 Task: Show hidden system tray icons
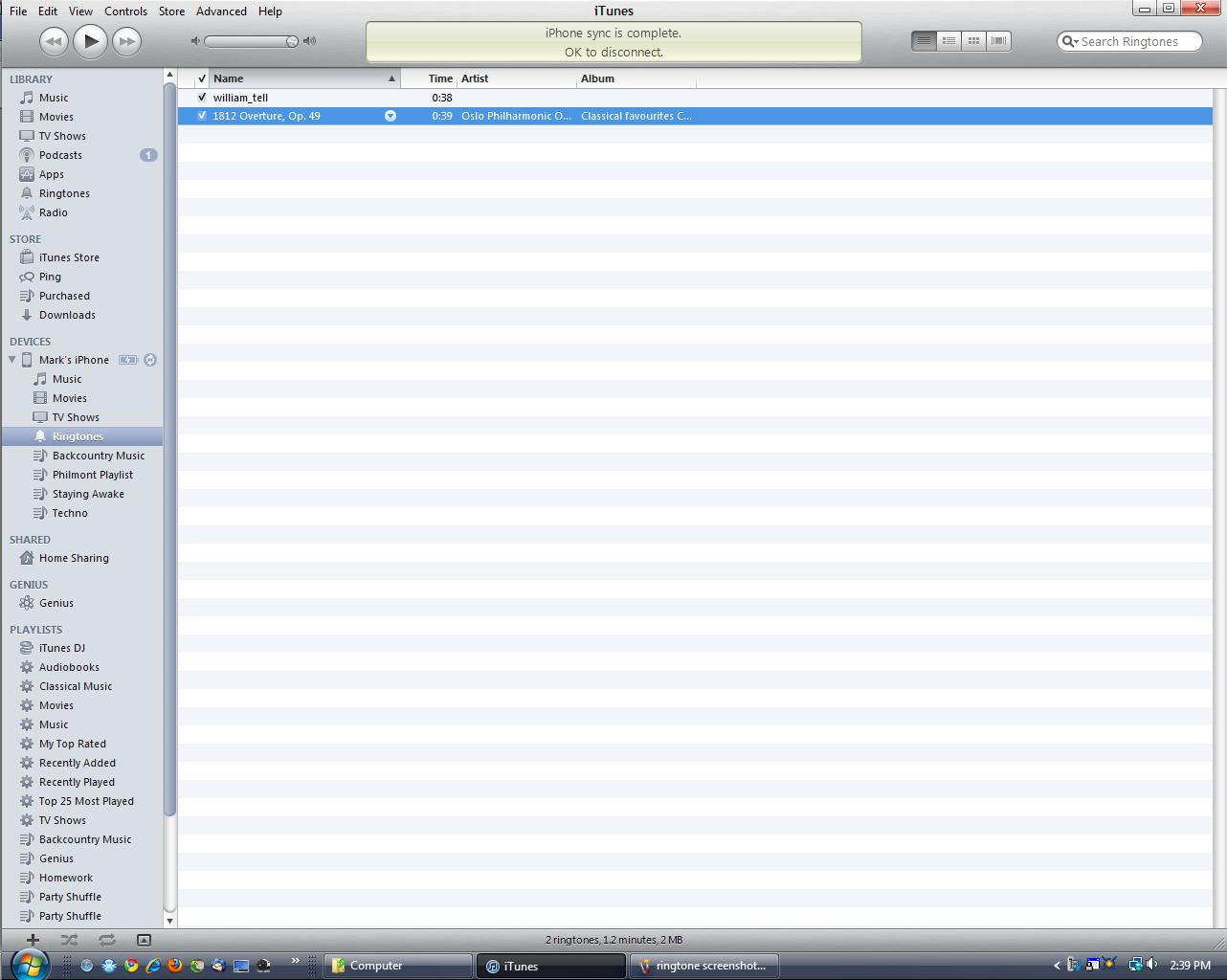1057,966
